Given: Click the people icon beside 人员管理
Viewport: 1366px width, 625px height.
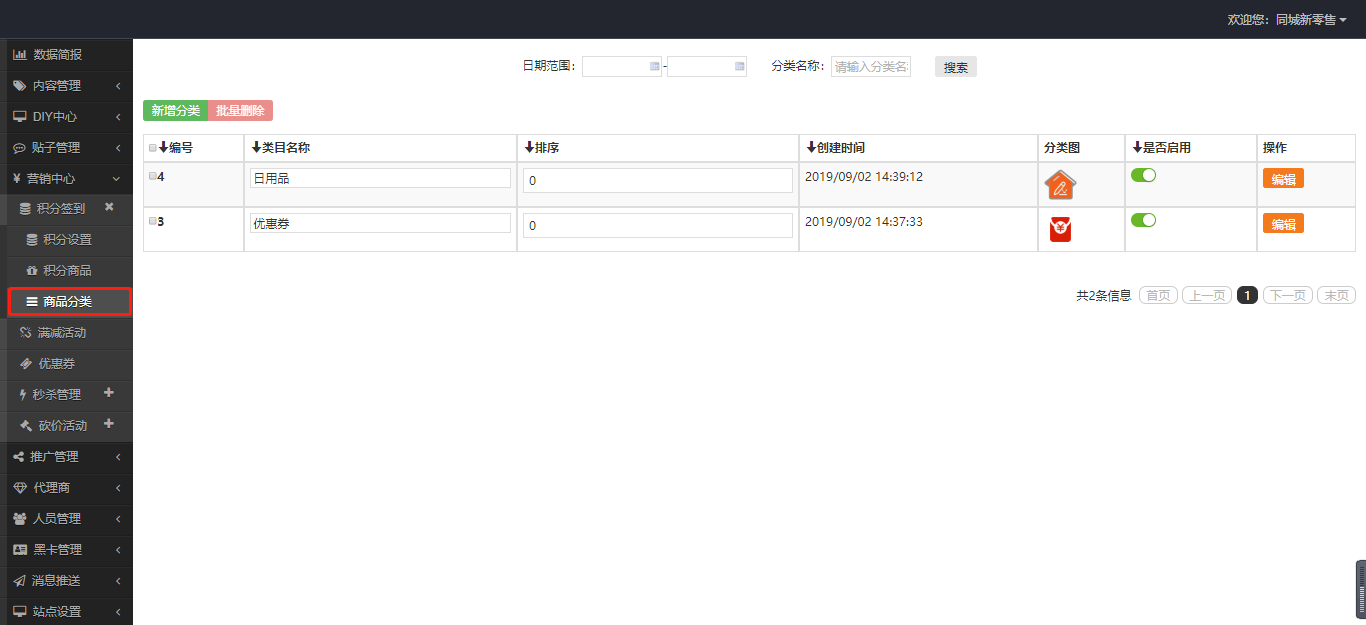Looking at the screenshot, I should point(20,519).
